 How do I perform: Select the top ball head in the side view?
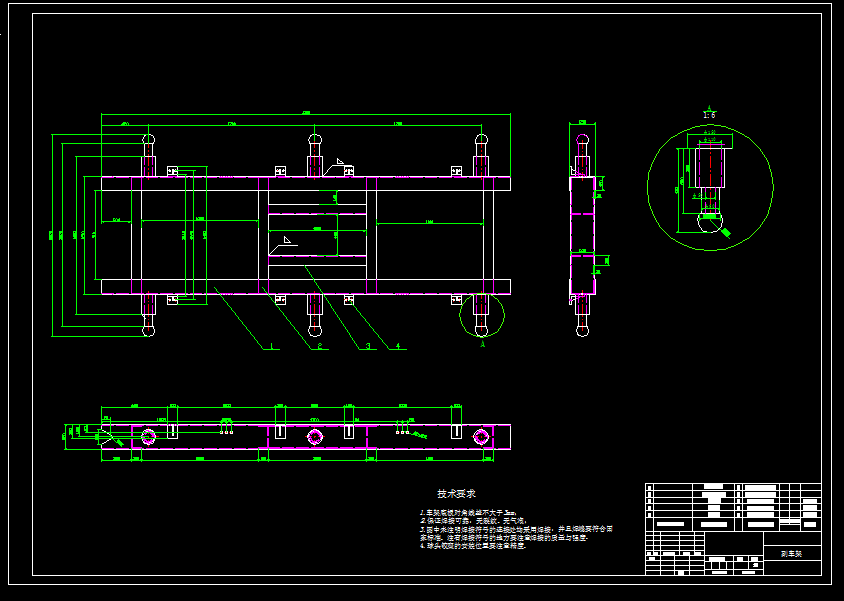coord(582,139)
